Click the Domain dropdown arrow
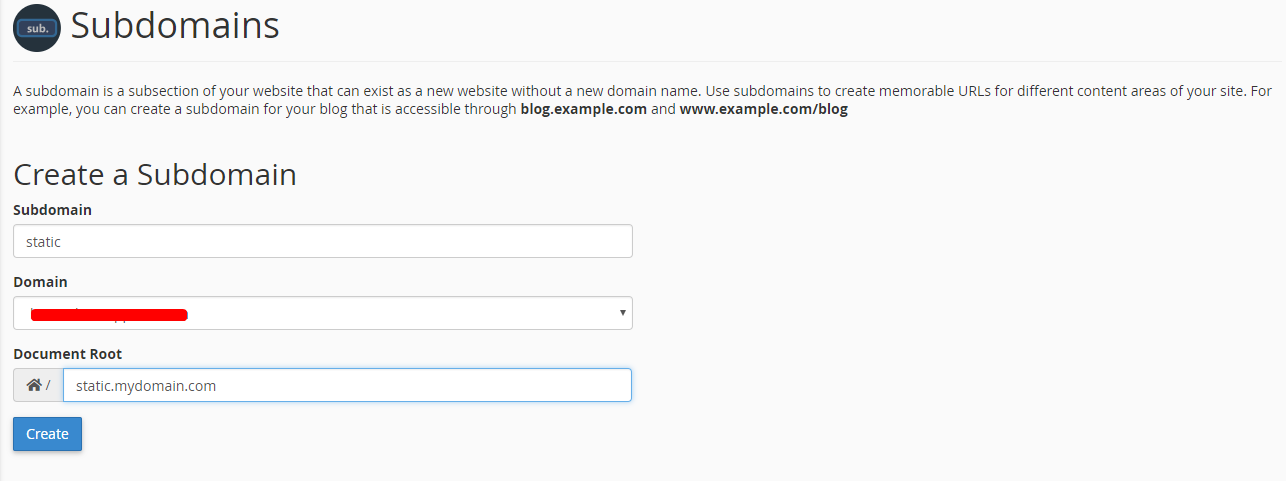The height and width of the screenshot is (481, 1286). (x=623, y=313)
